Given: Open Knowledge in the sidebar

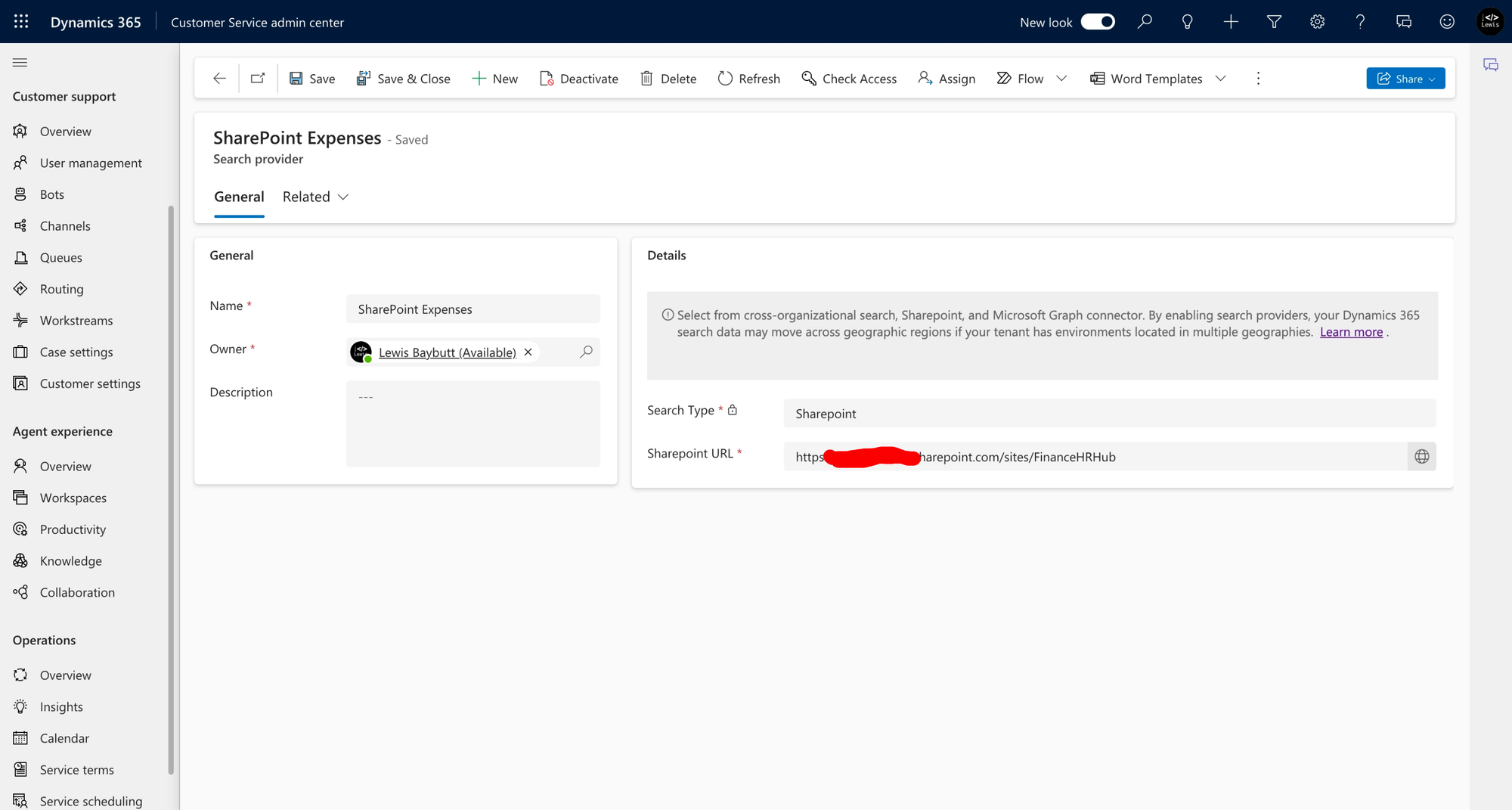Looking at the screenshot, I should (71, 560).
